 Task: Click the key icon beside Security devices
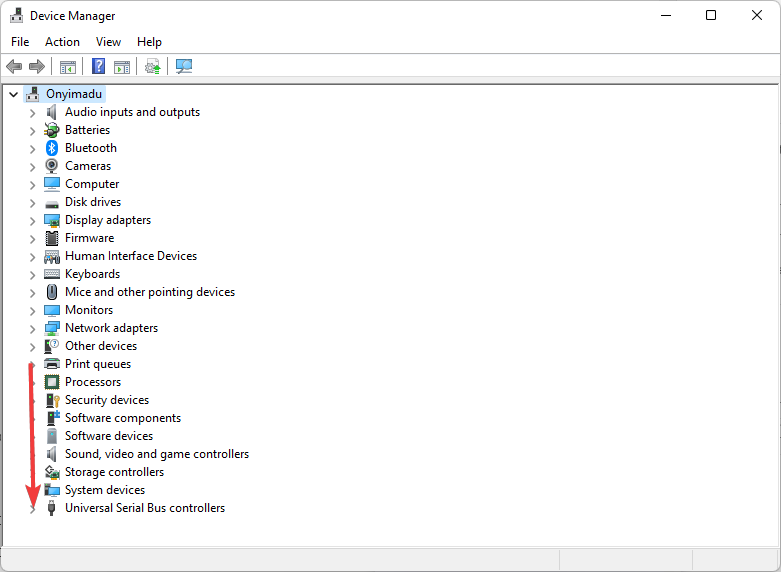pos(52,400)
